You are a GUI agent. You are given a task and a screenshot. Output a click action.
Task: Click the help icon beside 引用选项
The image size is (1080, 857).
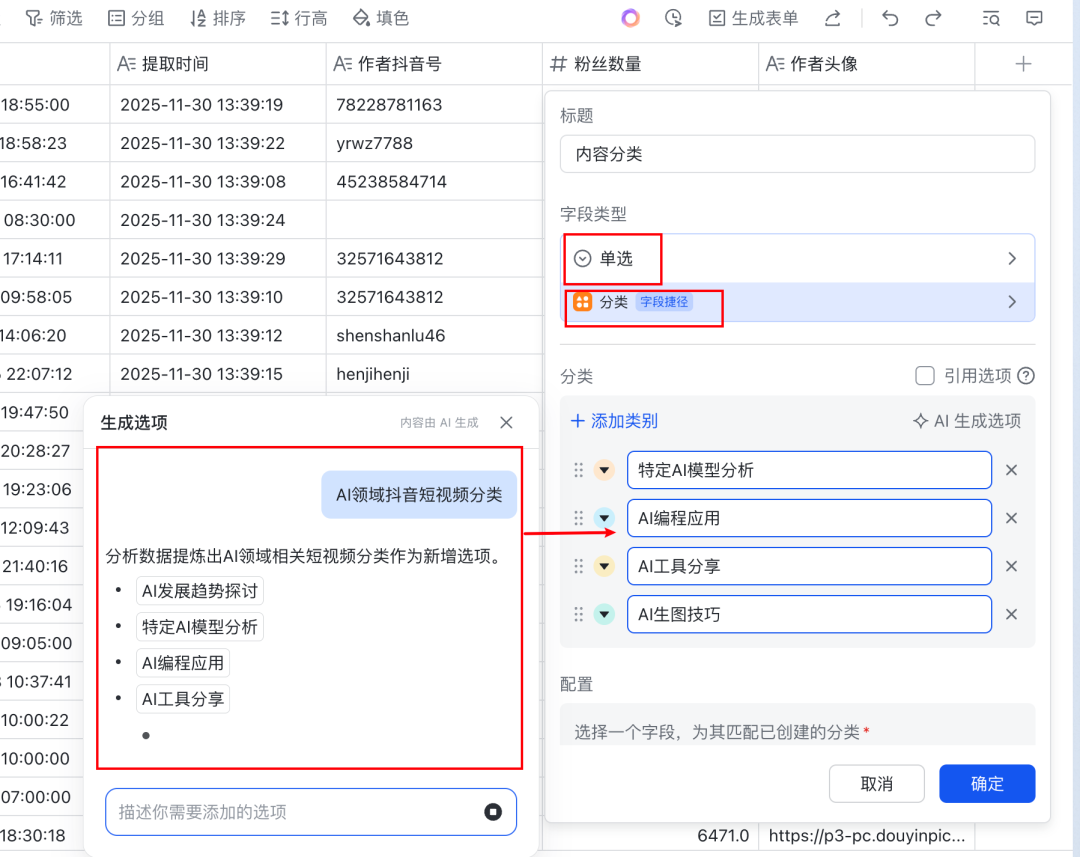click(x=1025, y=376)
